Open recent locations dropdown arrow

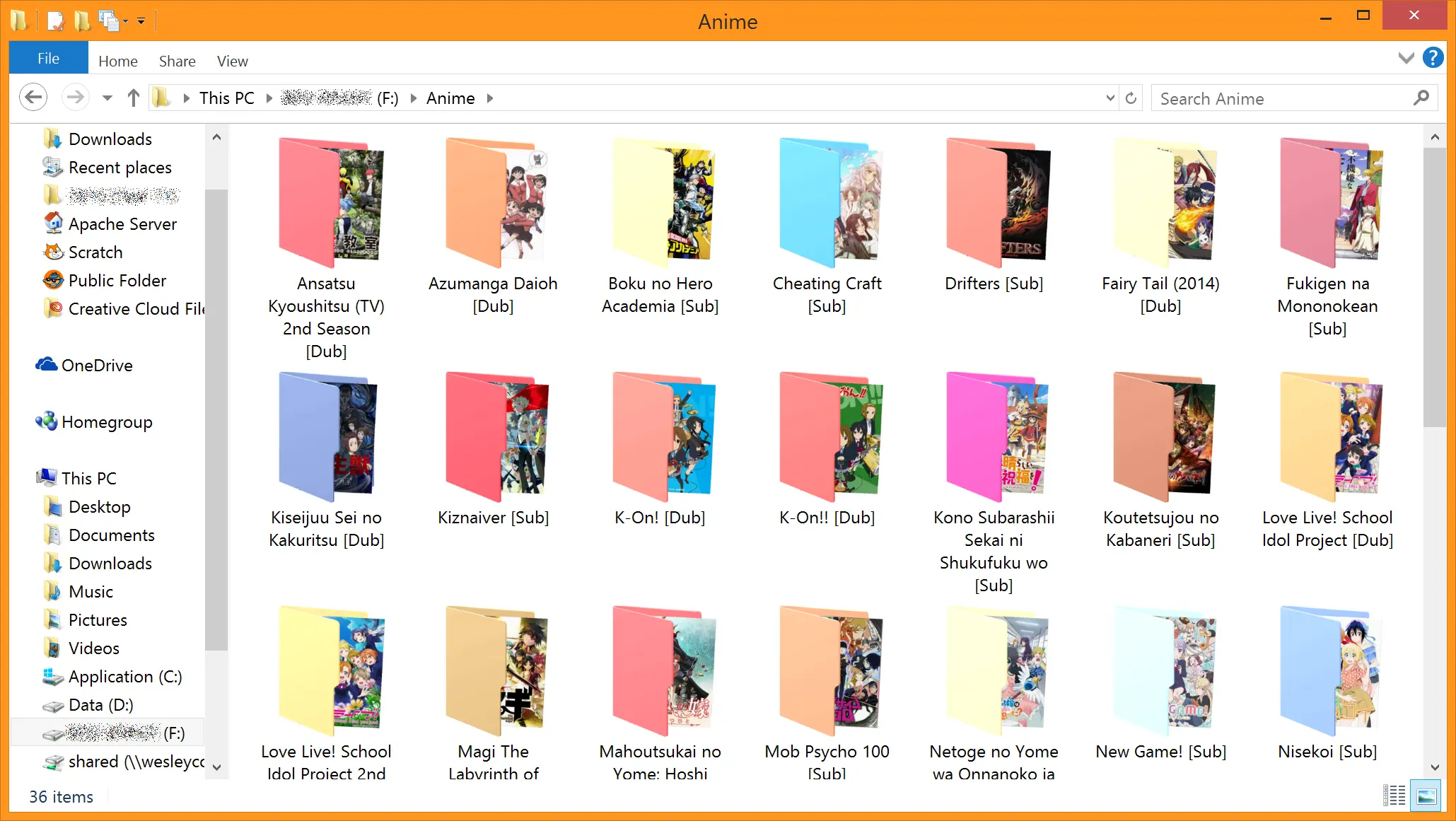click(107, 98)
